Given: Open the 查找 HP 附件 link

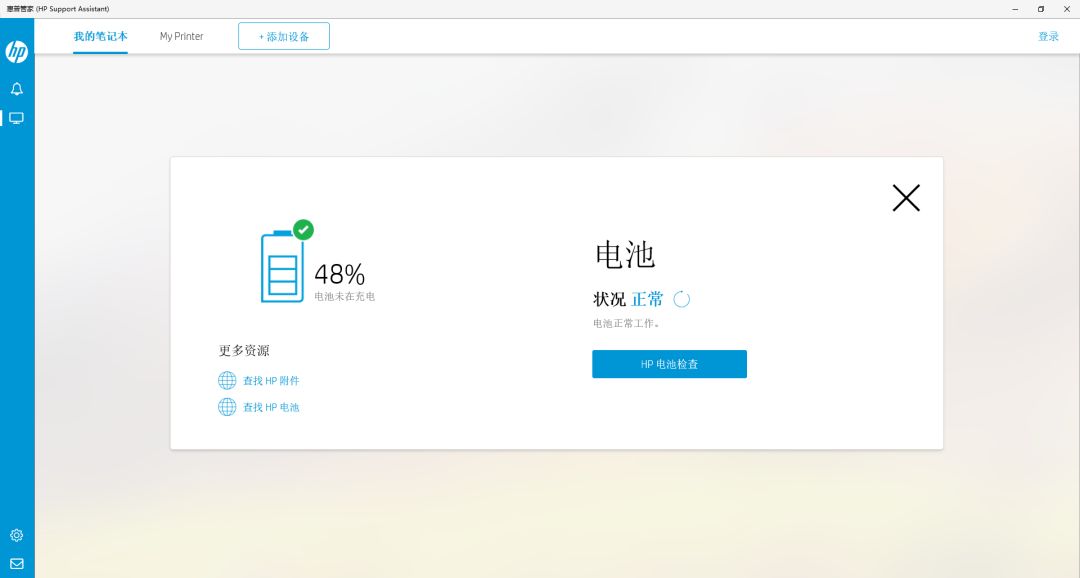Looking at the screenshot, I should coord(271,380).
